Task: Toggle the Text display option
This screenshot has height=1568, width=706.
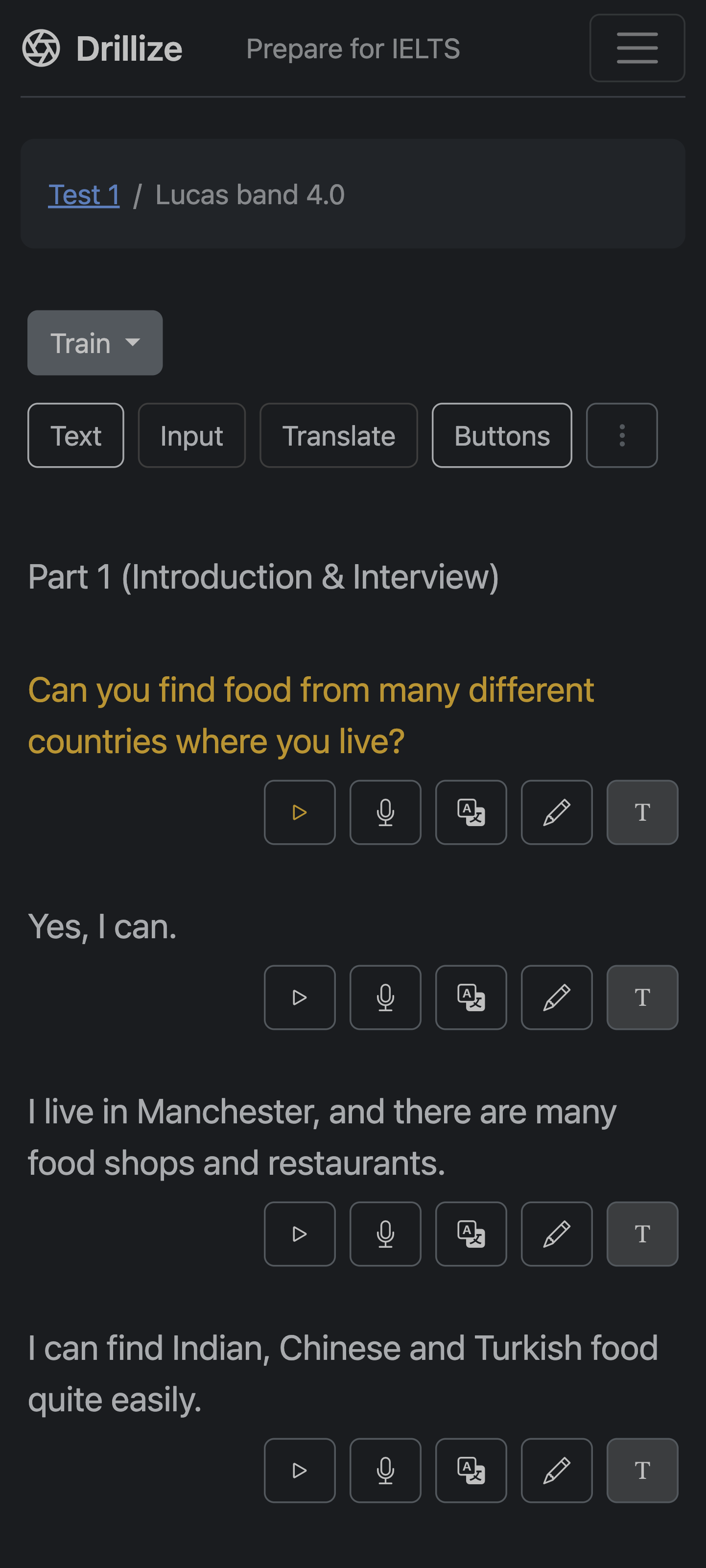Action: point(75,435)
